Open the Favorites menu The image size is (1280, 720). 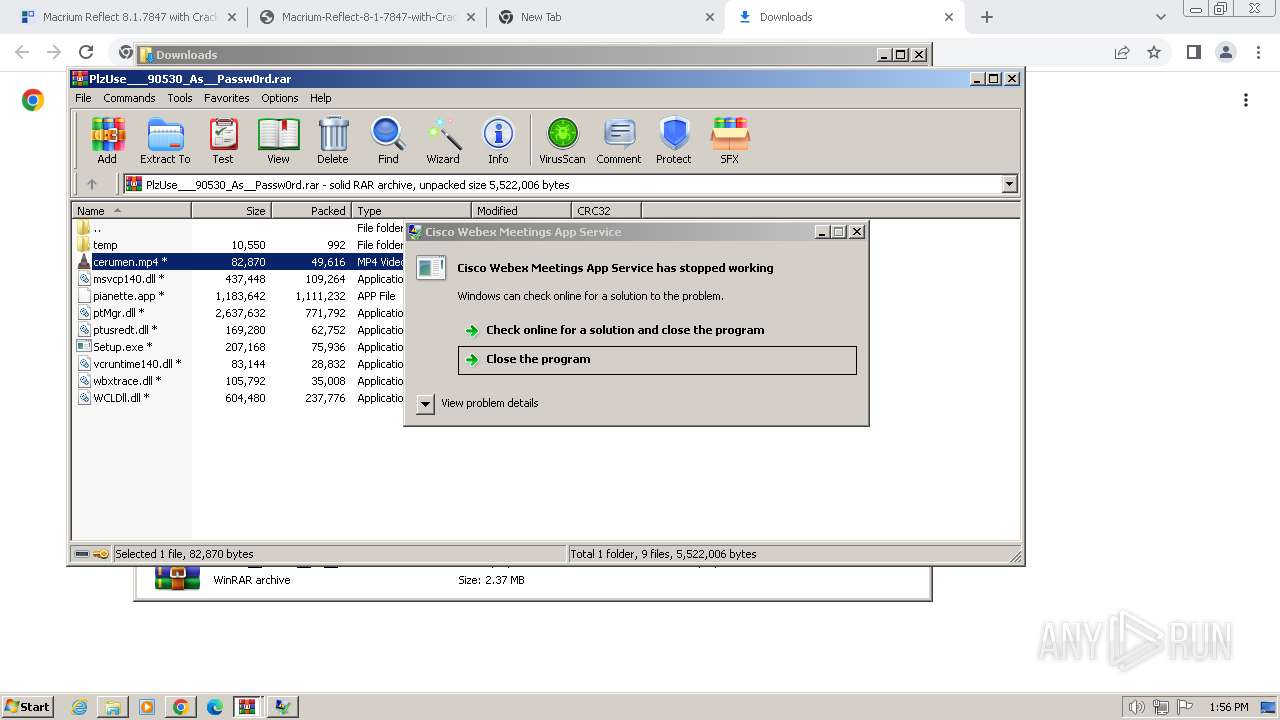[x=227, y=98]
